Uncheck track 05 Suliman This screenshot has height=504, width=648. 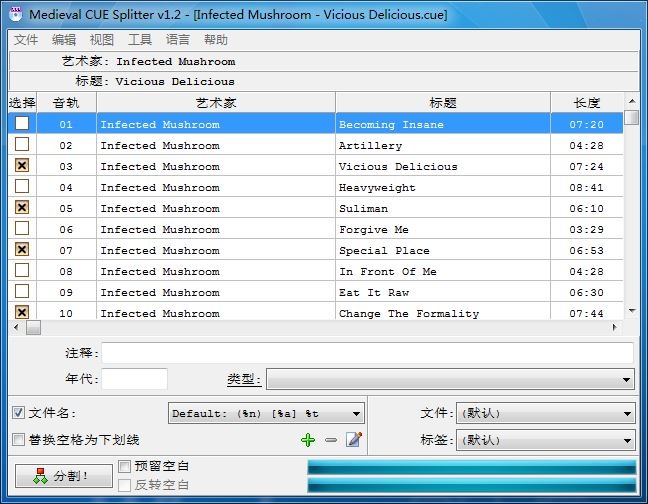[x=22, y=207]
